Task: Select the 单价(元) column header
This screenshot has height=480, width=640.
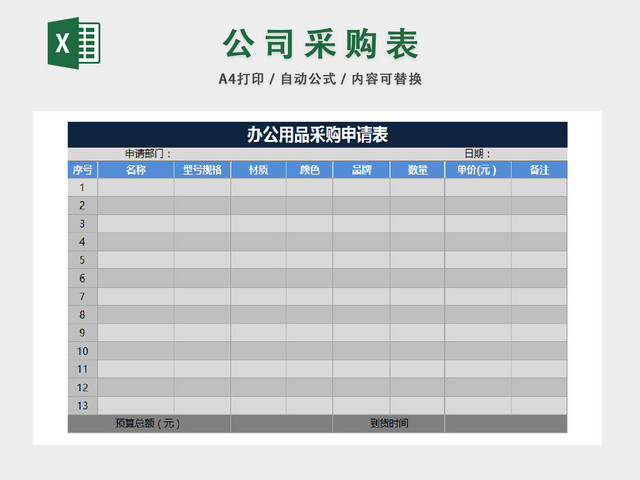Action: 478,170
